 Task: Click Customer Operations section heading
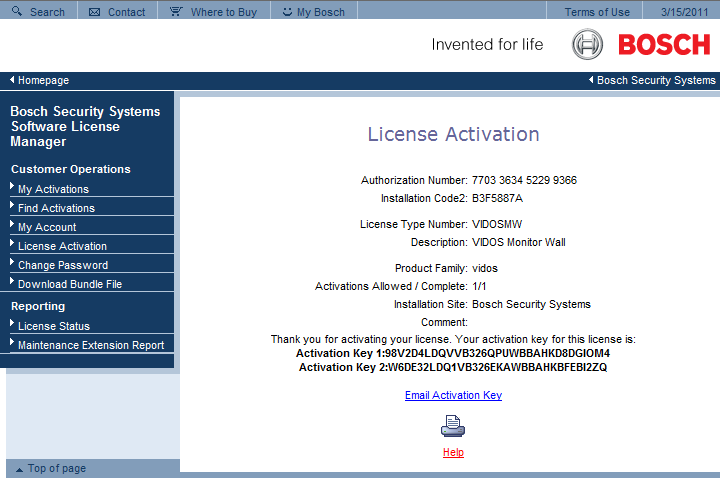(x=71, y=169)
